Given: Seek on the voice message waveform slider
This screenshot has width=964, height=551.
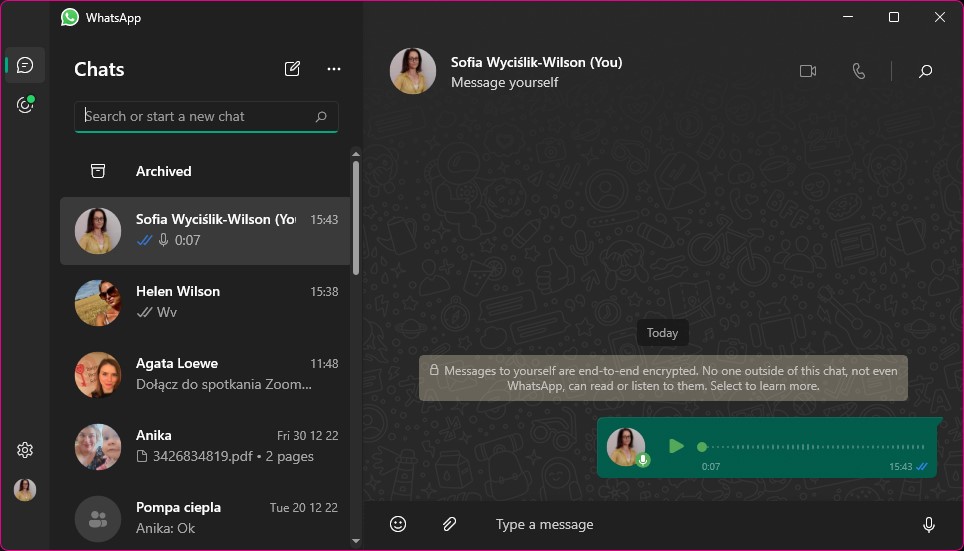Looking at the screenshot, I should point(813,447).
